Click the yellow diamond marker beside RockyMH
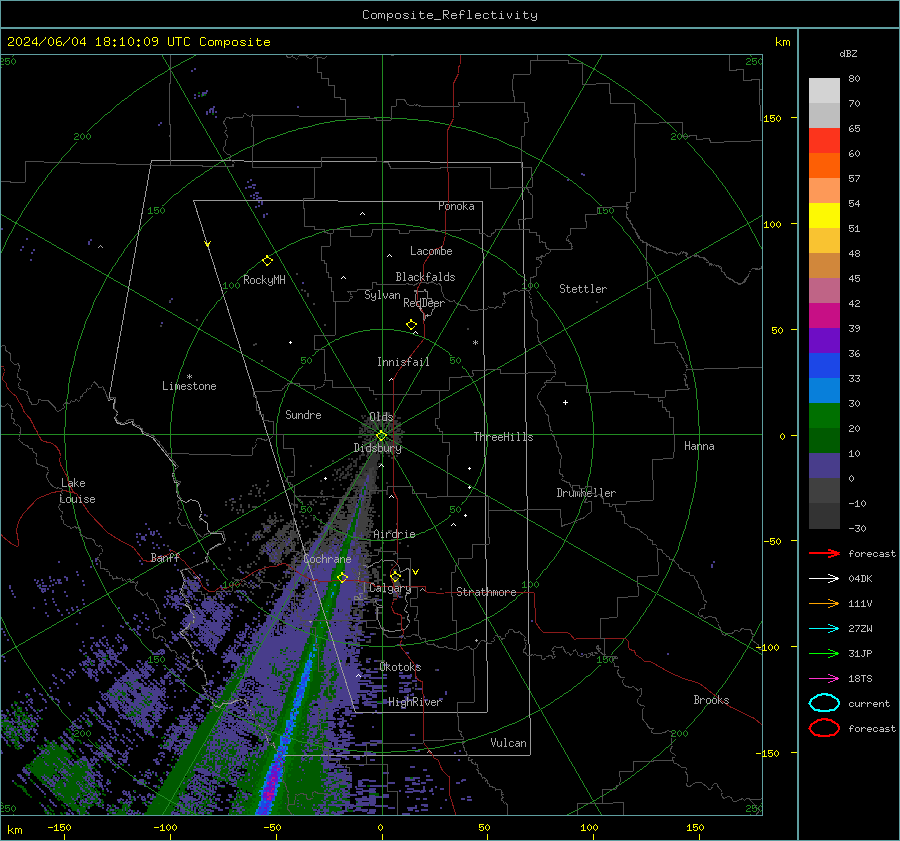900x841 pixels. click(x=267, y=261)
